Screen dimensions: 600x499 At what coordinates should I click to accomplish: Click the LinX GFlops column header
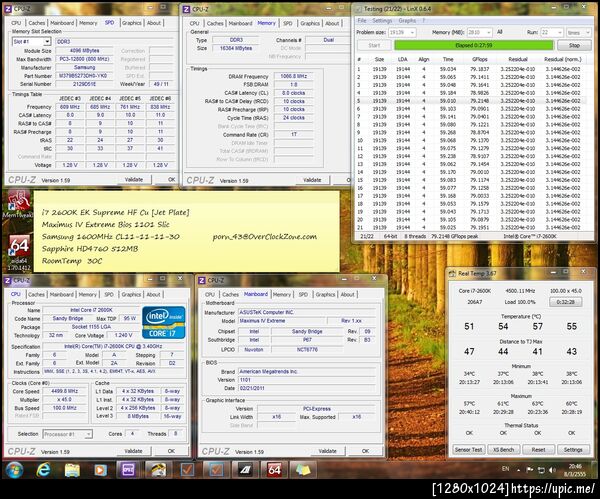[479, 59]
